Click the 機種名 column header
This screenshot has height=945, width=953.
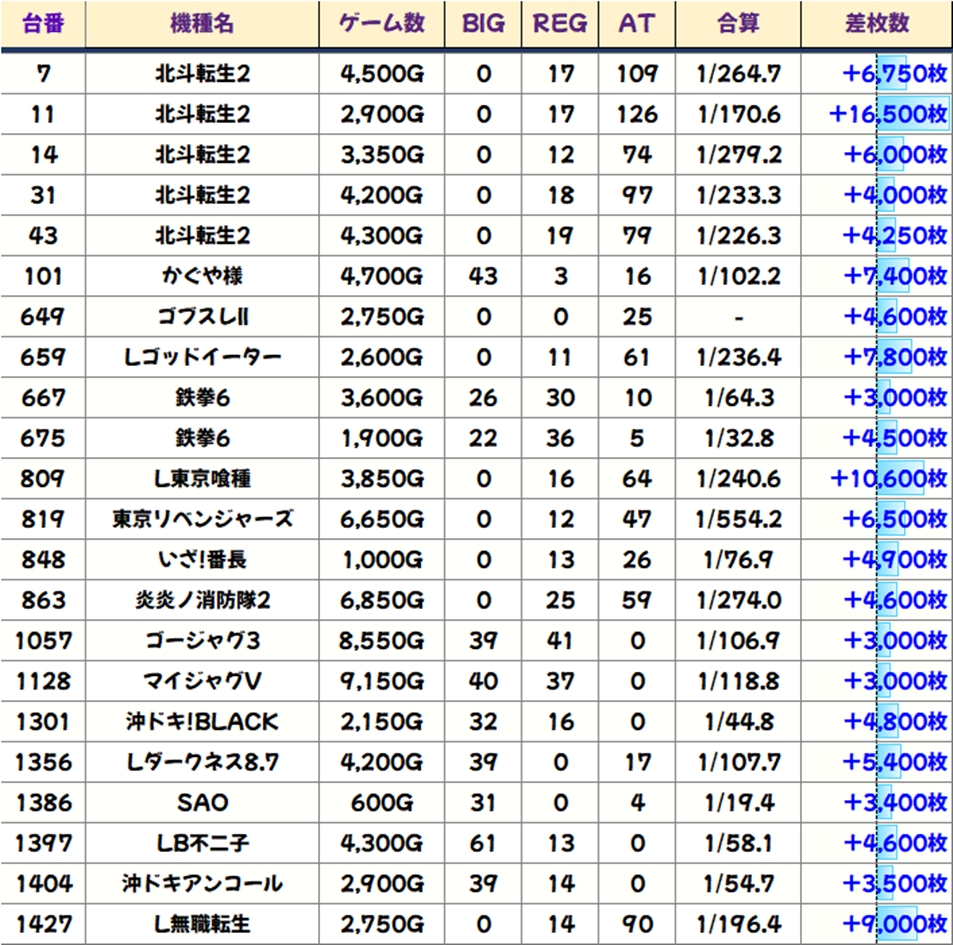click(x=202, y=24)
